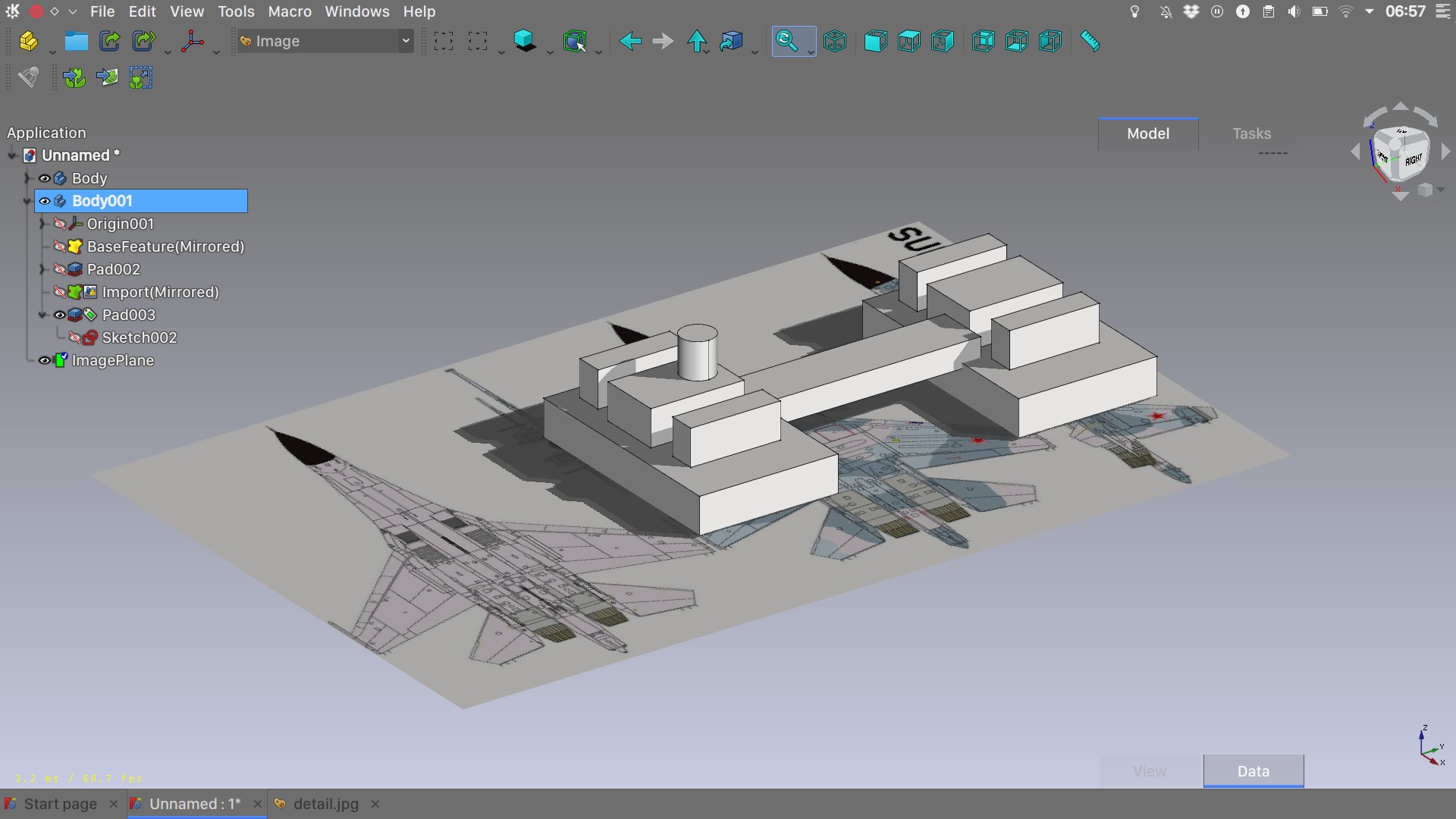Collapse the Pad003 tree node
1456x819 pixels.
43,315
